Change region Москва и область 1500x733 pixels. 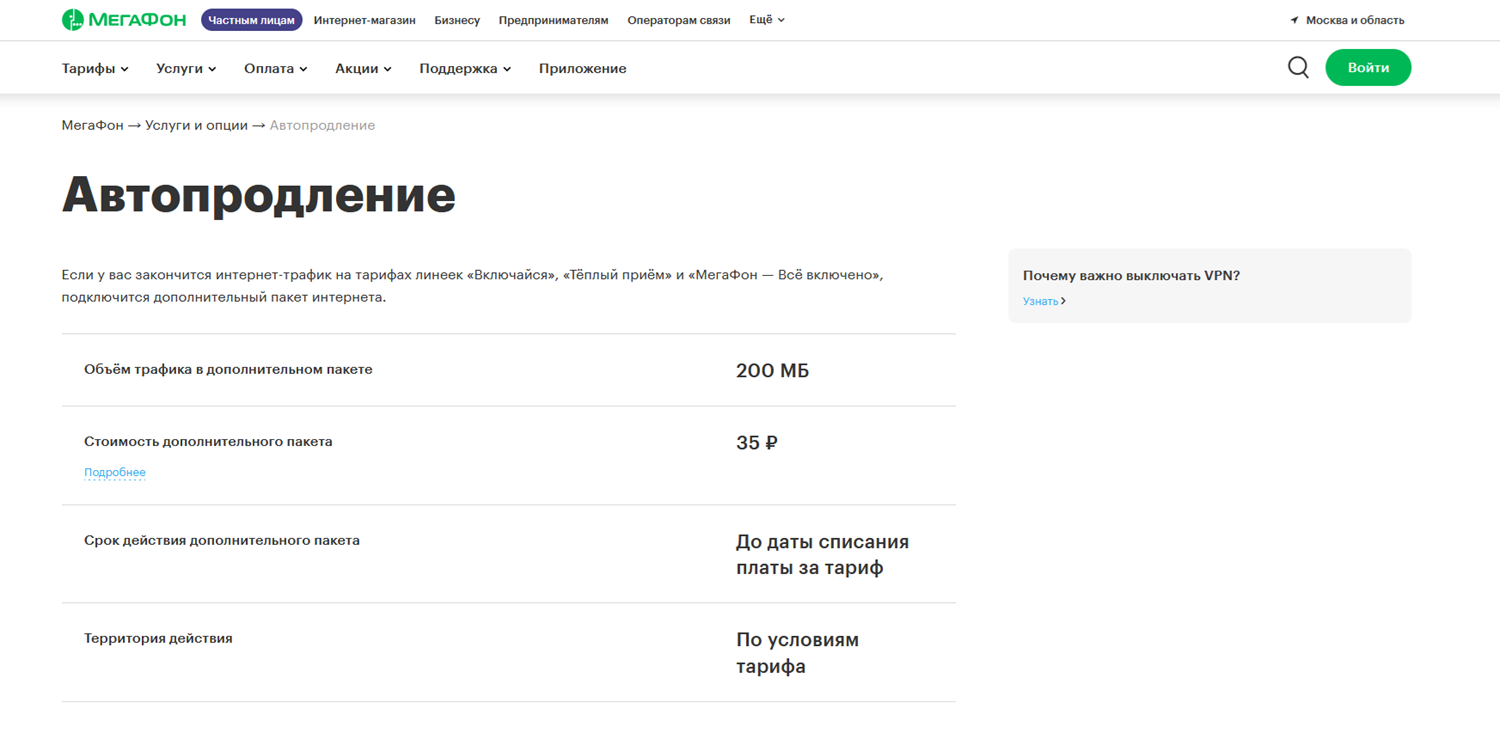[x=1355, y=20]
